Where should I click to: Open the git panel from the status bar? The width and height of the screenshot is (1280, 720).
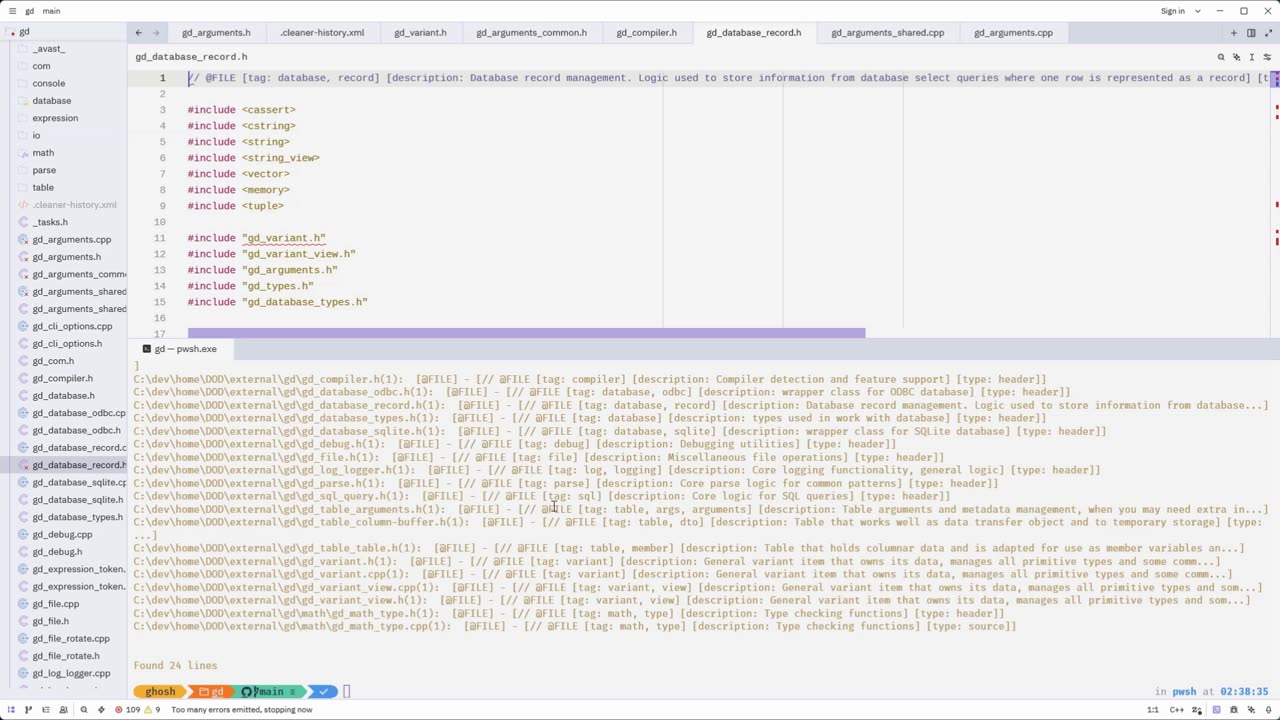point(28,710)
